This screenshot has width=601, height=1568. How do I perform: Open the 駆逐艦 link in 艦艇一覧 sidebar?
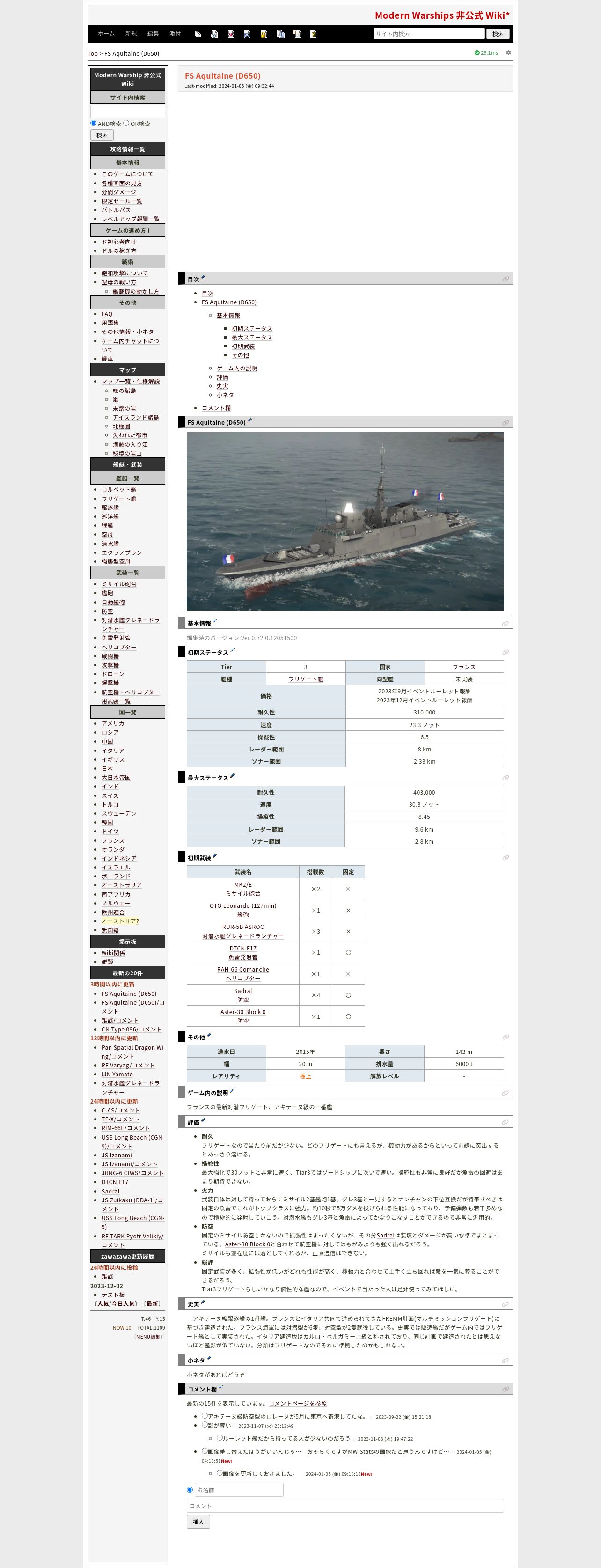pyautogui.click(x=110, y=508)
